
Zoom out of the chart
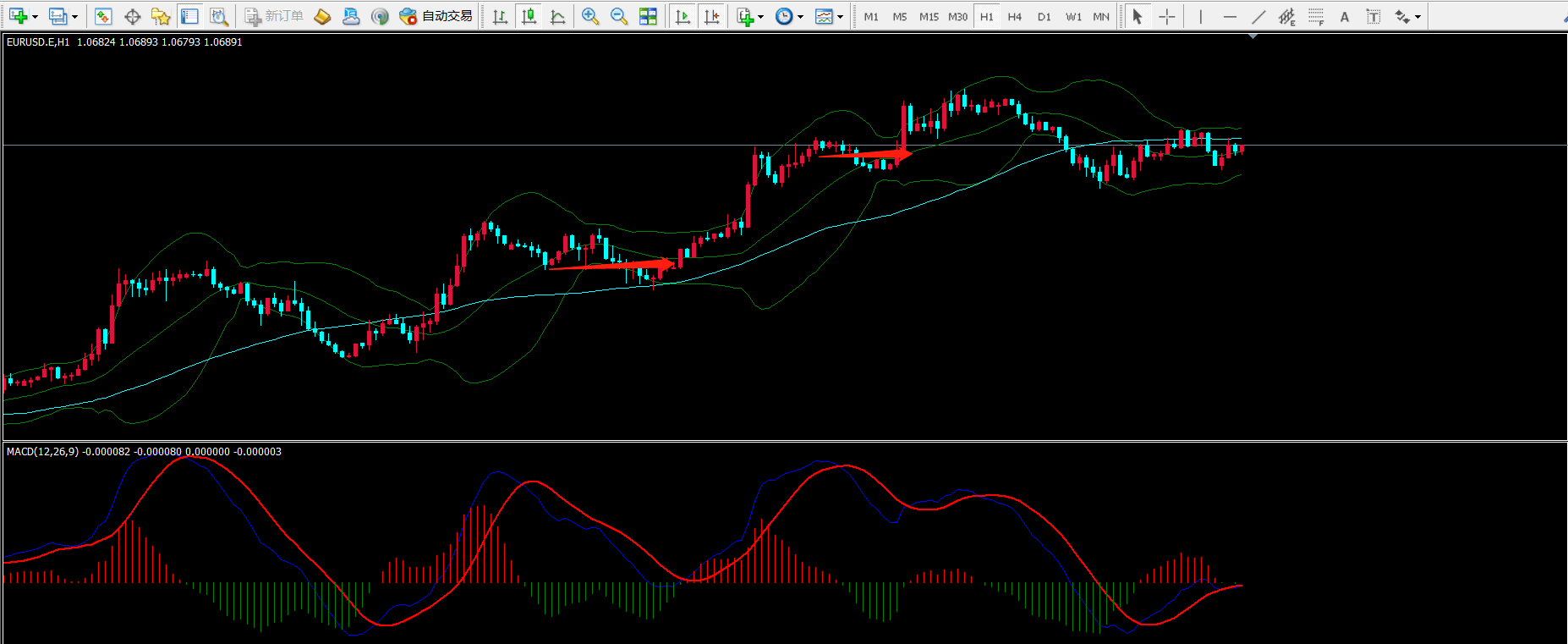tap(619, 16)
